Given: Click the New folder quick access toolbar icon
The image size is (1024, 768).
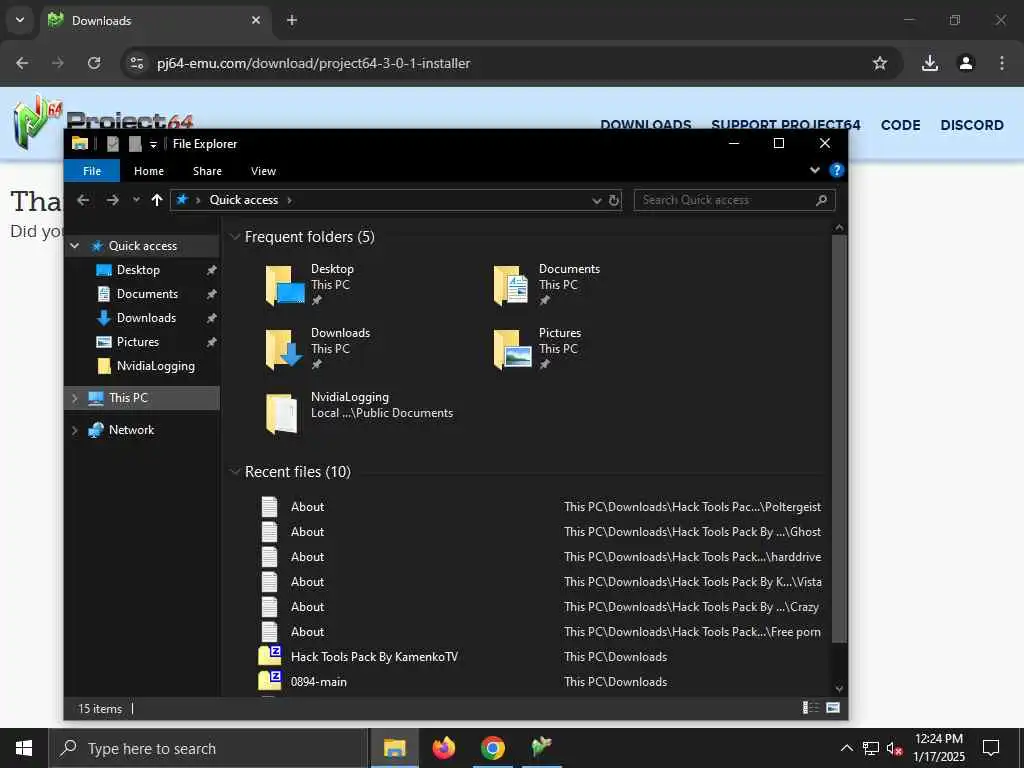Looking at the screenshot, I should click(135, 144).
